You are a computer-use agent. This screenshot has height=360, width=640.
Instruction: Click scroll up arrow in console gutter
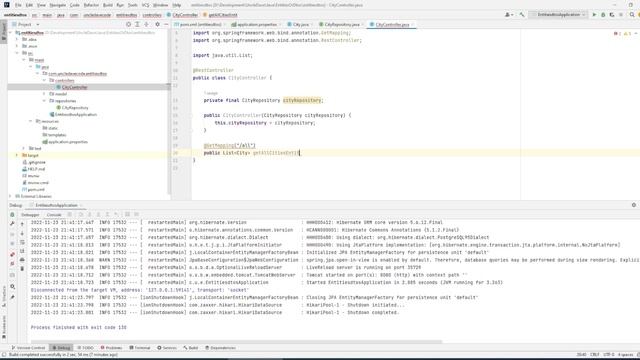click(x=22, y=224)
